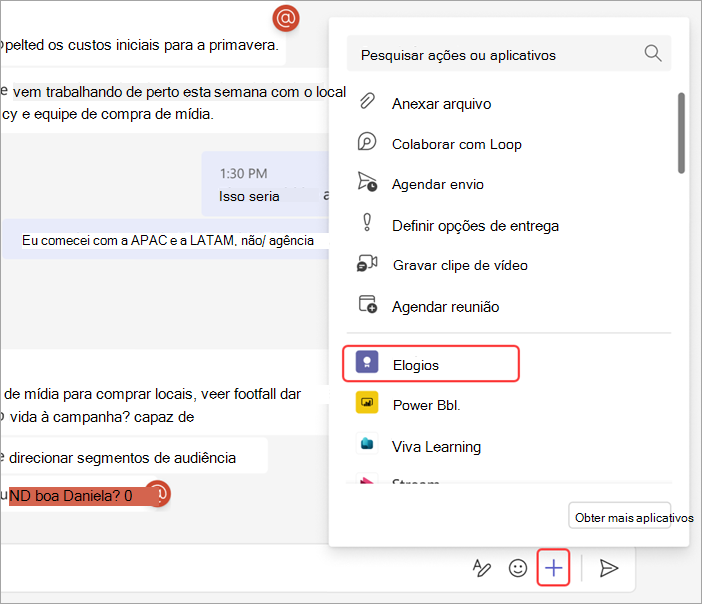Click the record video clip icon
Screen dimensions: 702x604
pyautogui.click(x=367, y=263)
